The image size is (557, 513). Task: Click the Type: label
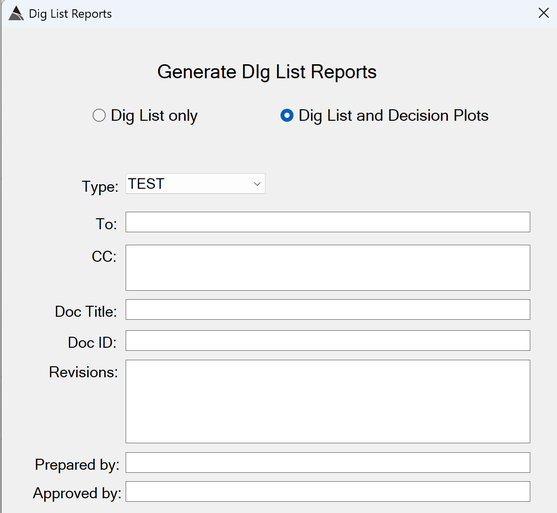(x=100, y=187)
